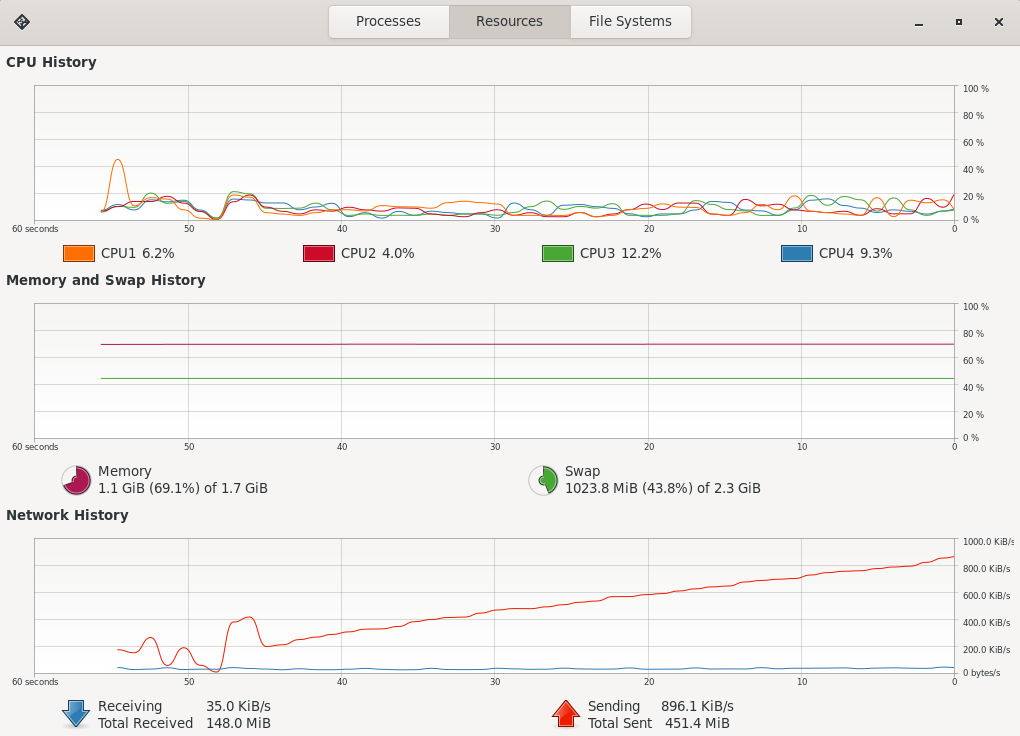Click the blue Receiving arrow icon
This screenshot has height=736, width=1020.
[x=76, y=714]
